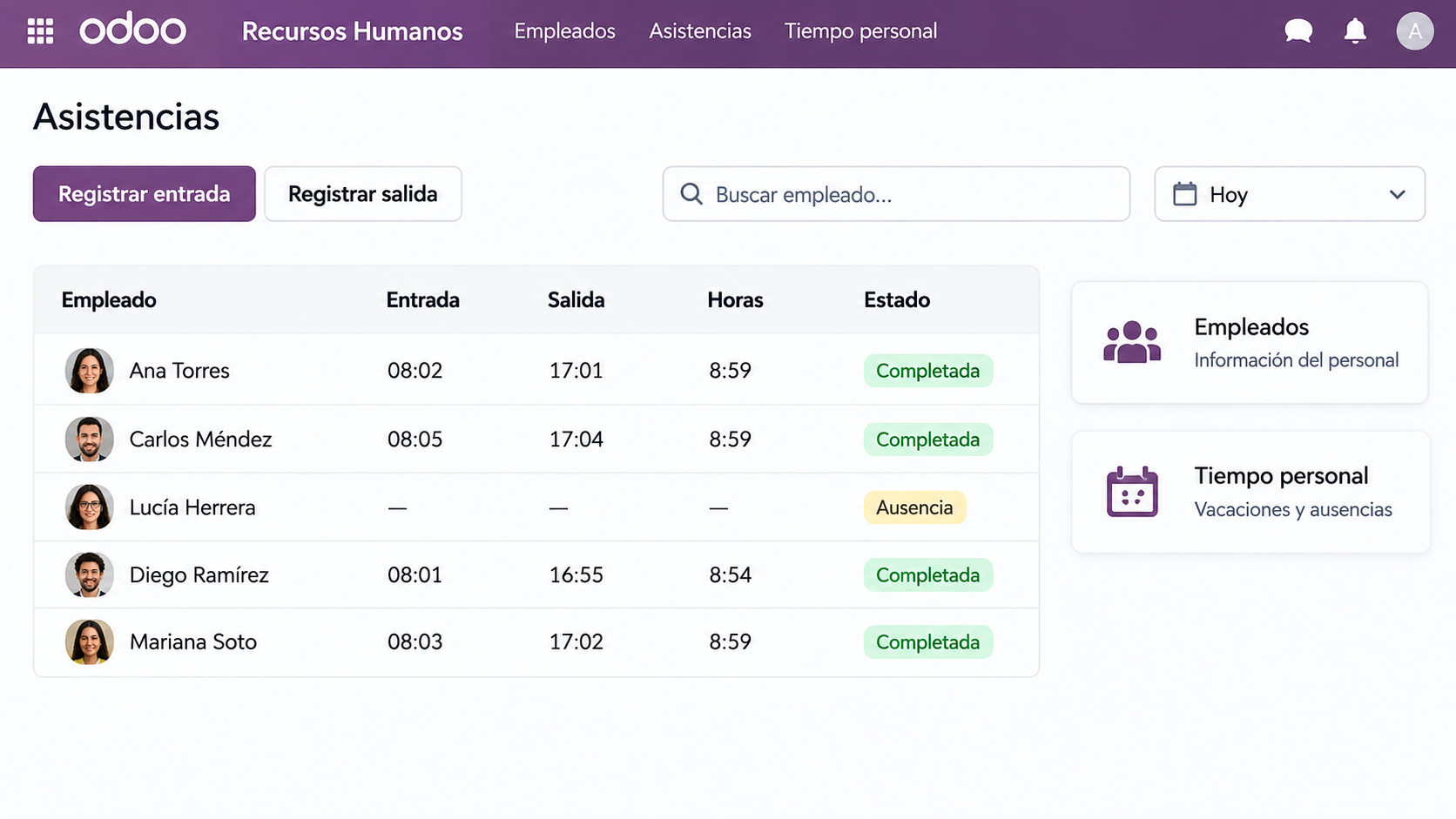Click the 17:02 exit time
Screen dimensions: 1456x819
576,642
